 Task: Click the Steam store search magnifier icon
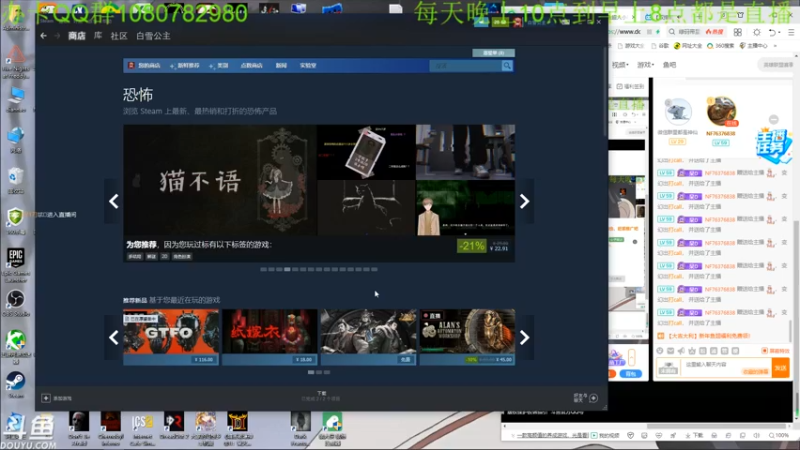click(507, 66)
